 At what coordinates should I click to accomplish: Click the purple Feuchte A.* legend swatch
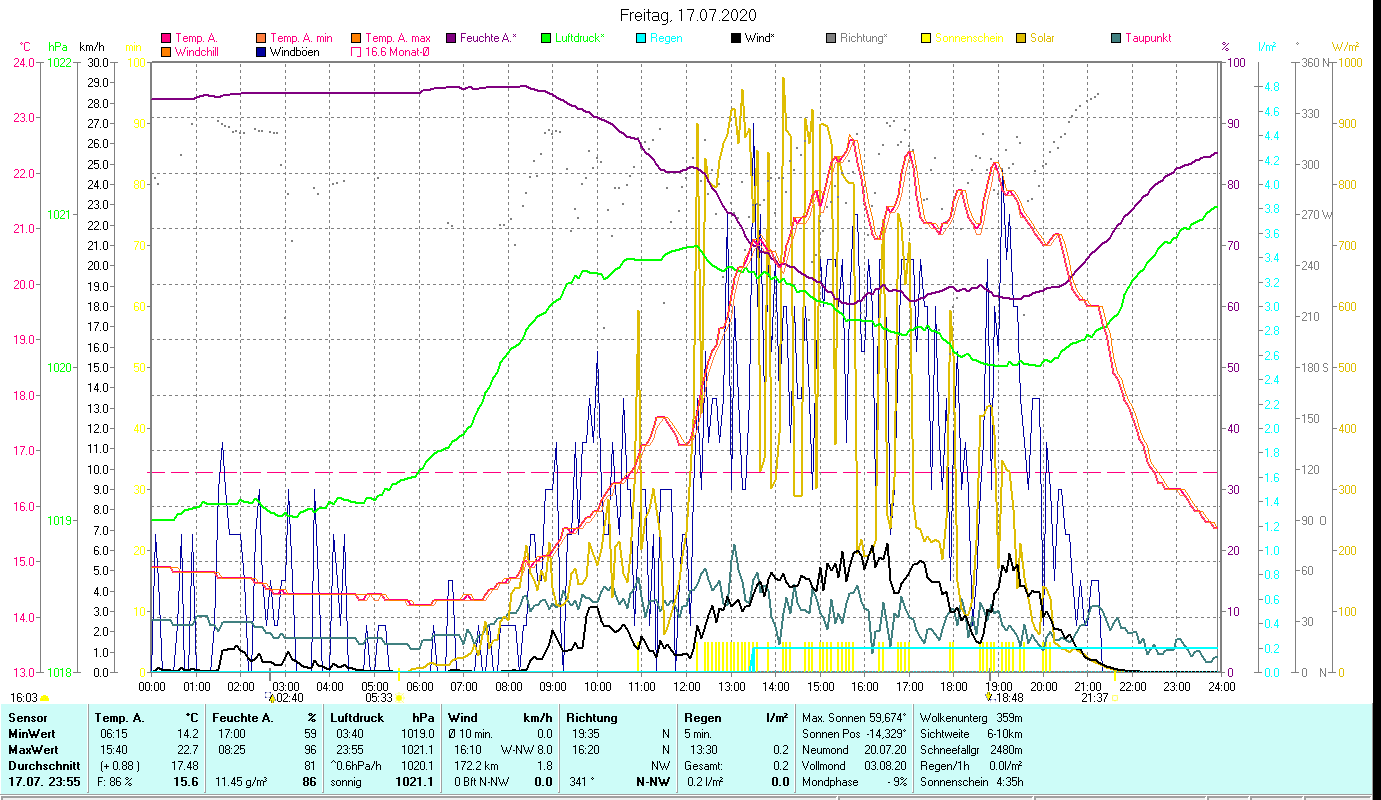click(x=450, y=39)
